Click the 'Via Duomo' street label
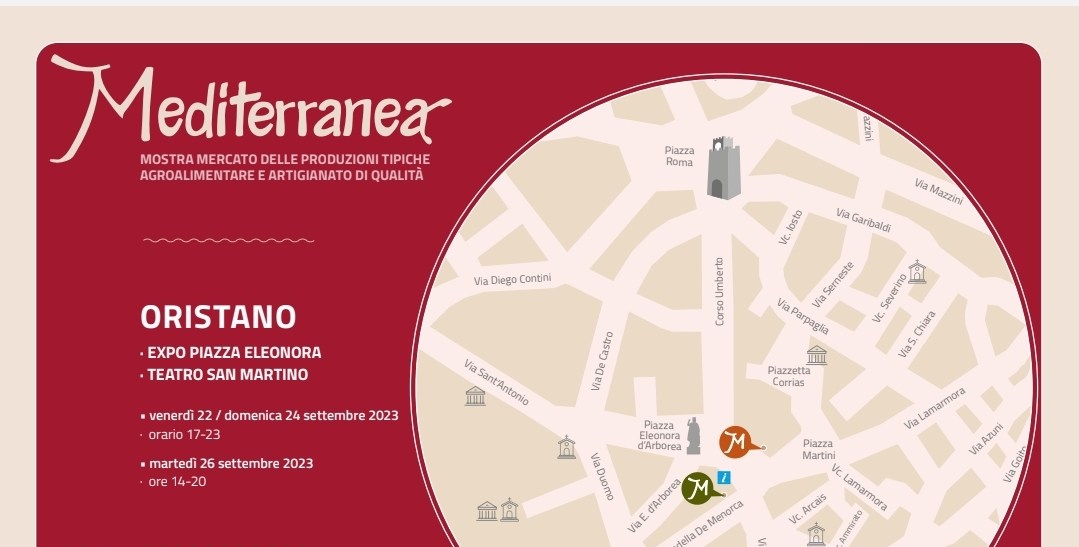Image resolution: width=1079 pixels, height=547 pixels. [x=602, y=476]
